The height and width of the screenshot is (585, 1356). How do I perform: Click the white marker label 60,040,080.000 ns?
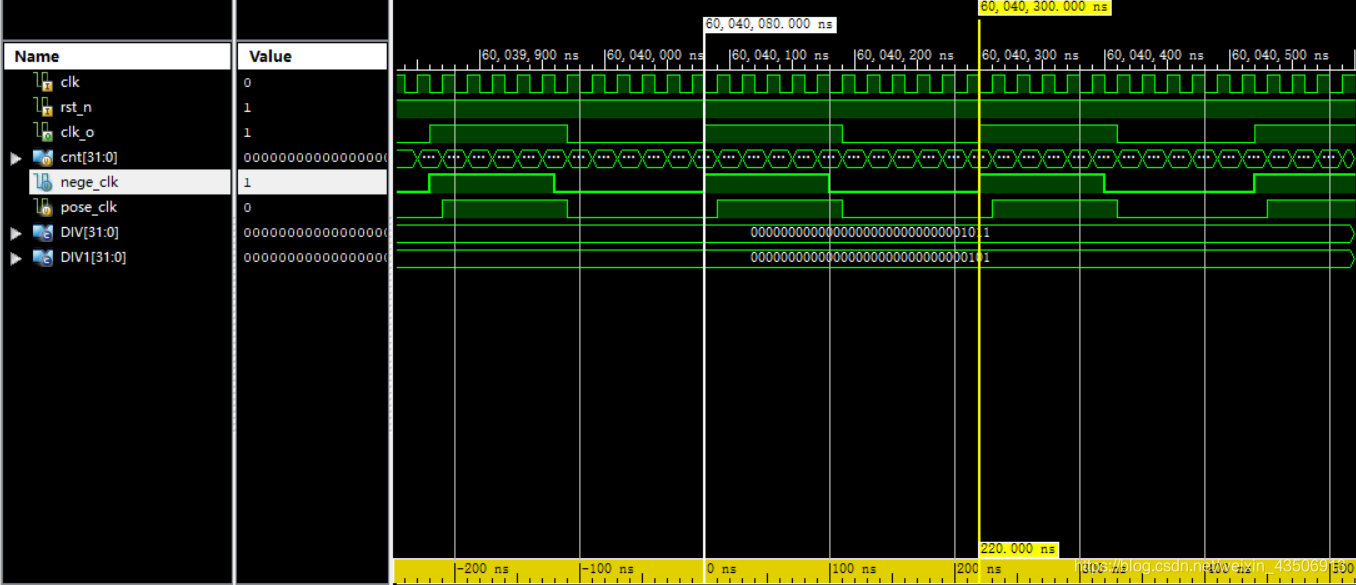coord(769,25)
